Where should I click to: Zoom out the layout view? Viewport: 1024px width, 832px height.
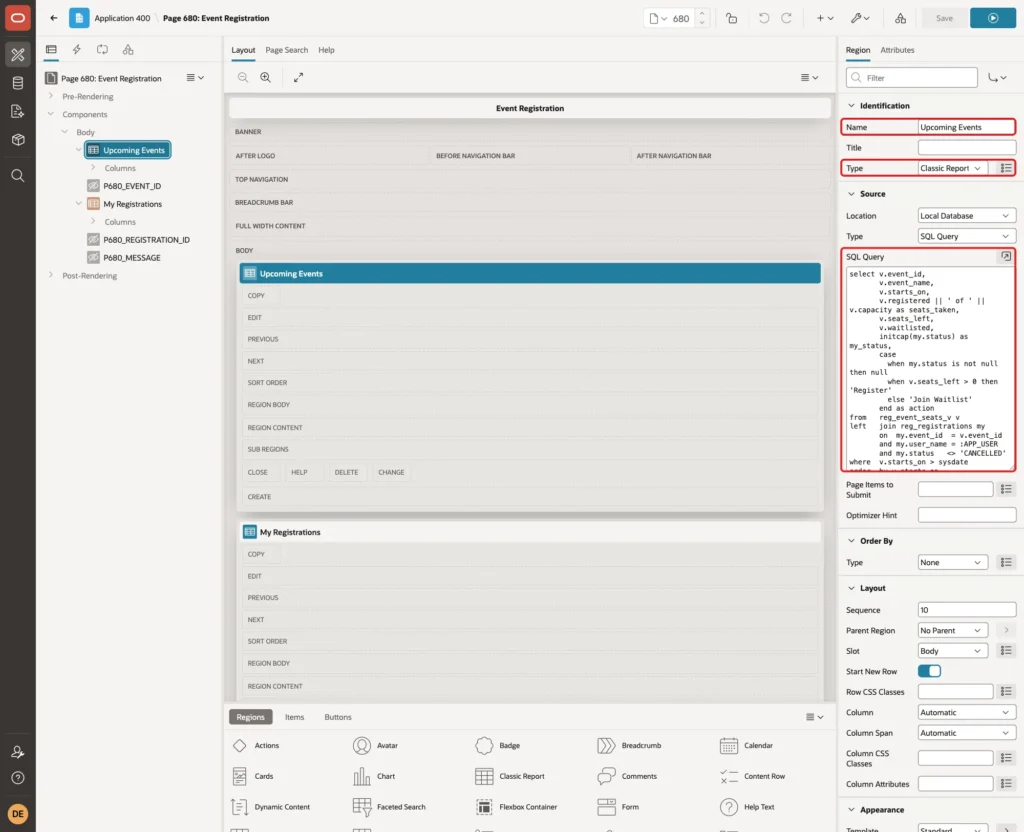(x=243, y=77)
